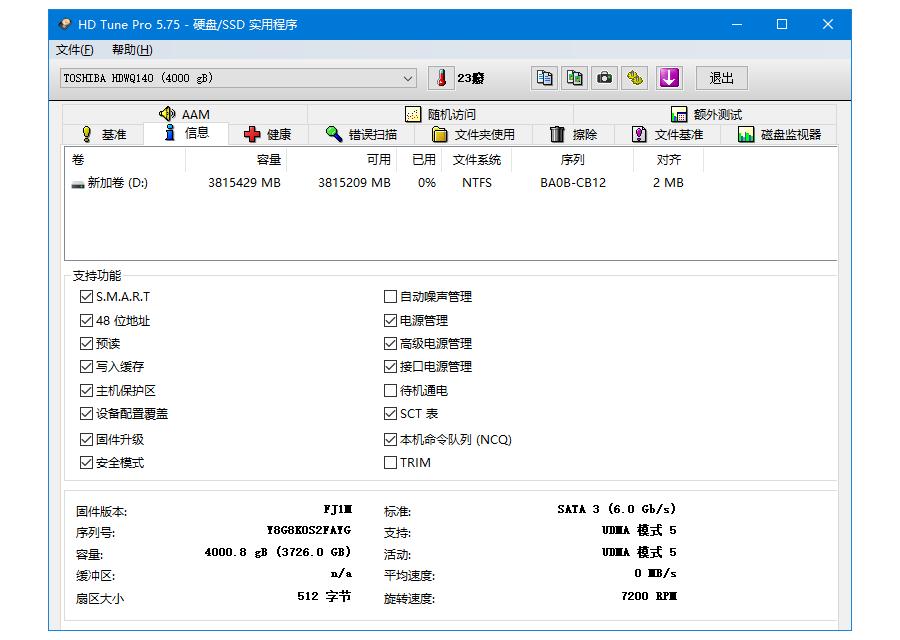Uncheck the S.M.A.R.T checkbox

pos(86,296)
